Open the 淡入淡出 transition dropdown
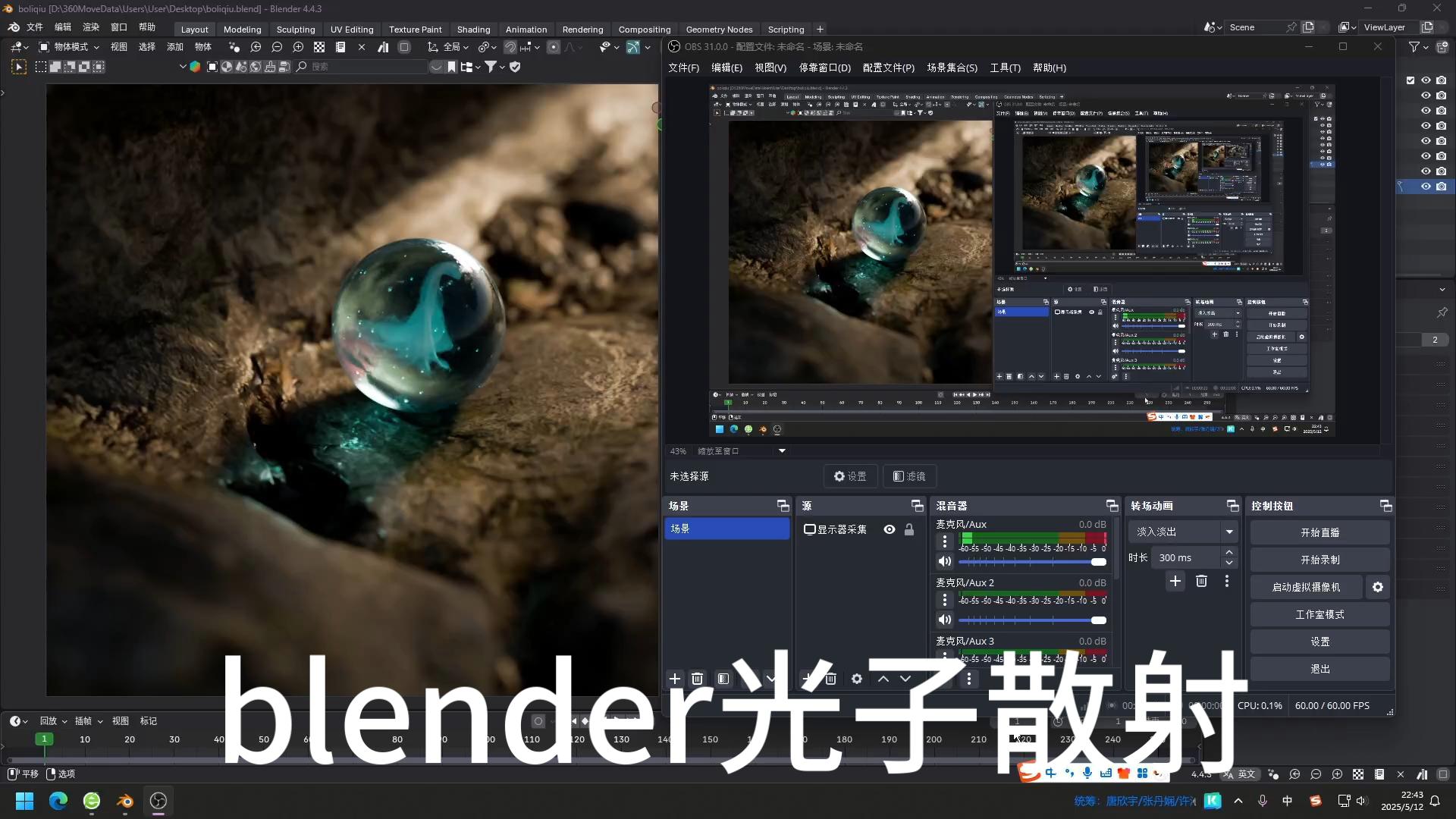Screen dimensions: 1456x819 click(1183, 532)
